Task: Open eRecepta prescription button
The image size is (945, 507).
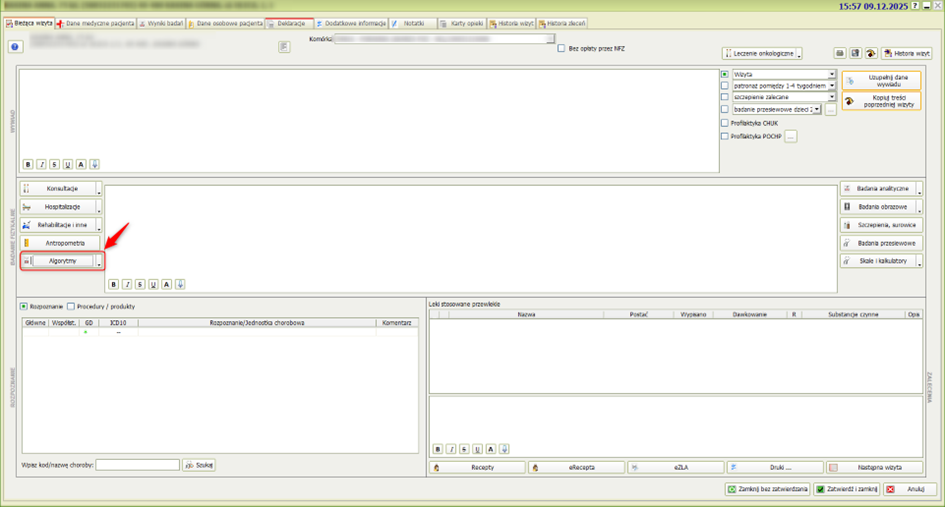Action: [576, 467]
